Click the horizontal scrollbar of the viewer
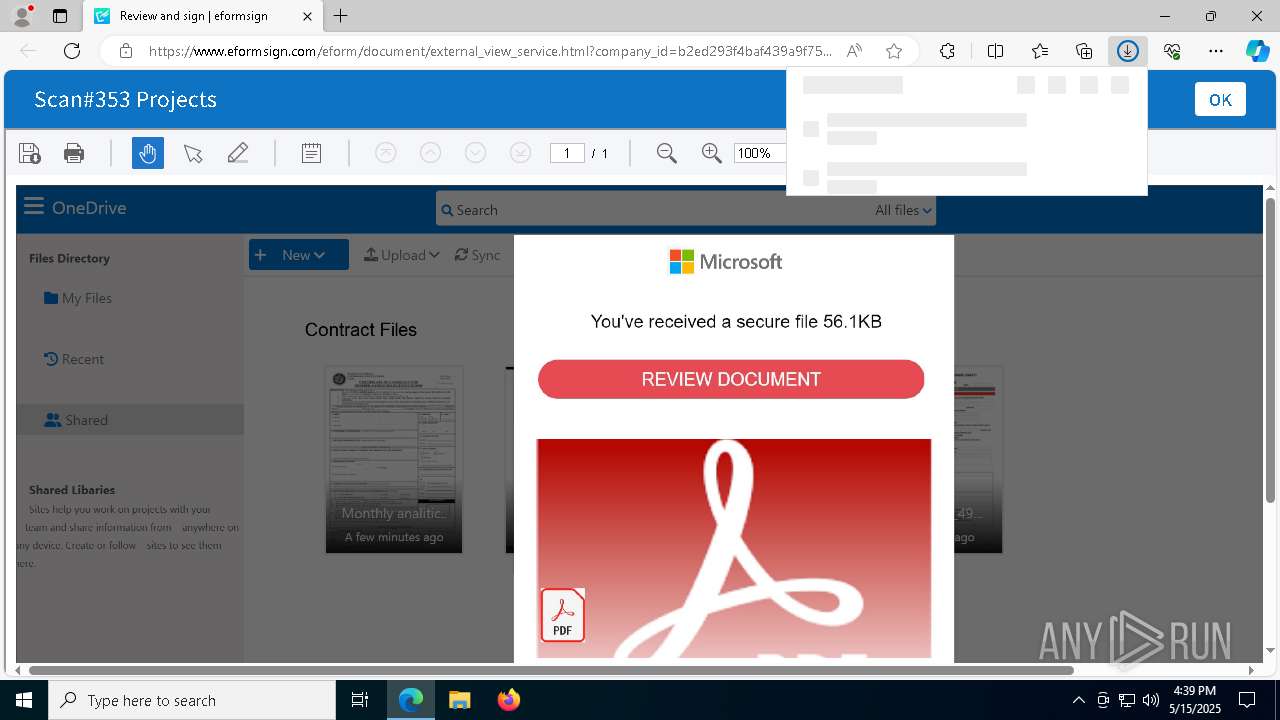1280x720 pixels. 551,670
